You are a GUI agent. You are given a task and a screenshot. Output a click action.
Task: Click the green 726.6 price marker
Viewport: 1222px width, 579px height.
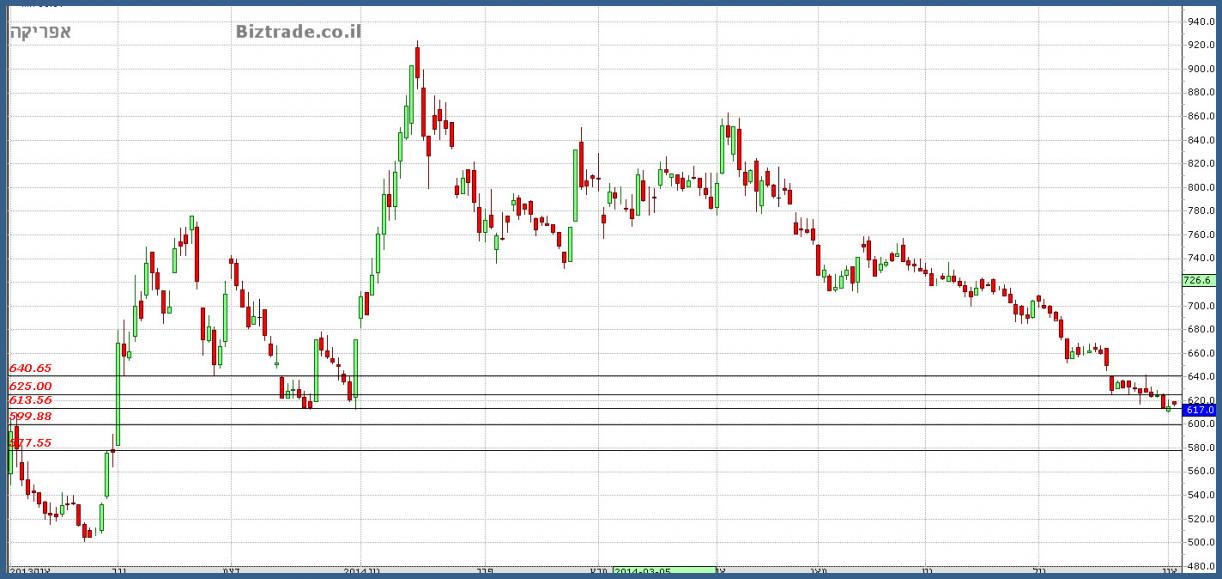[1198, 281]
